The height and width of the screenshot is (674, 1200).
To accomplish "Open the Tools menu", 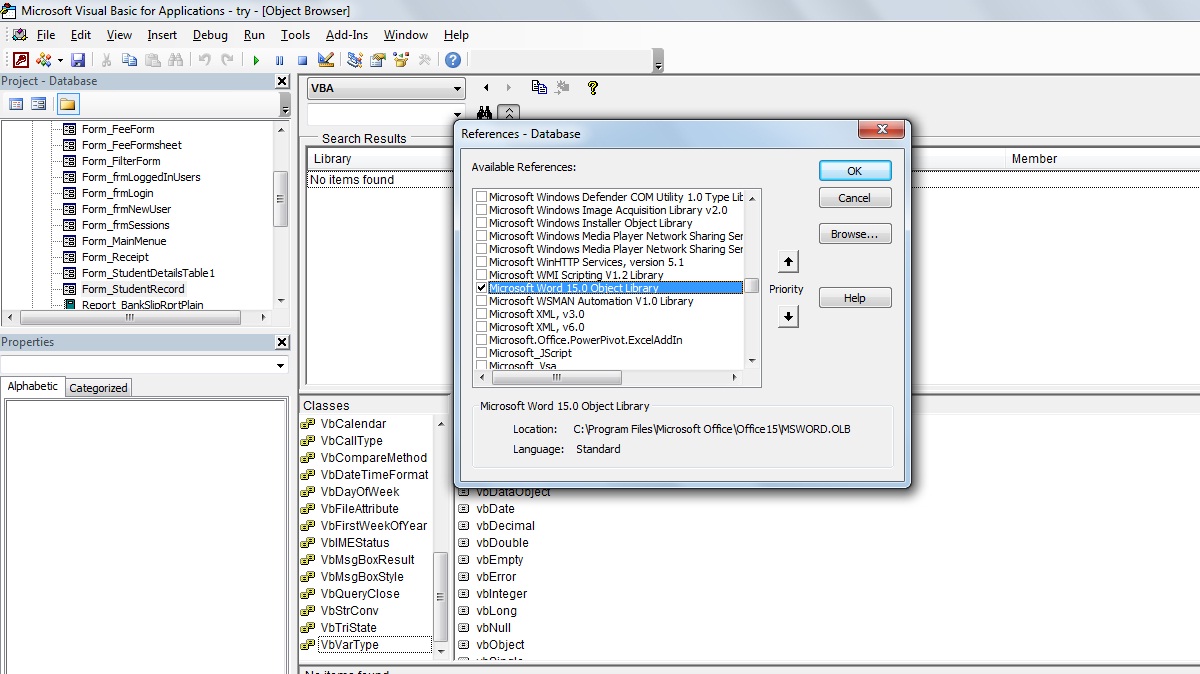I will (x=295, y=35).
